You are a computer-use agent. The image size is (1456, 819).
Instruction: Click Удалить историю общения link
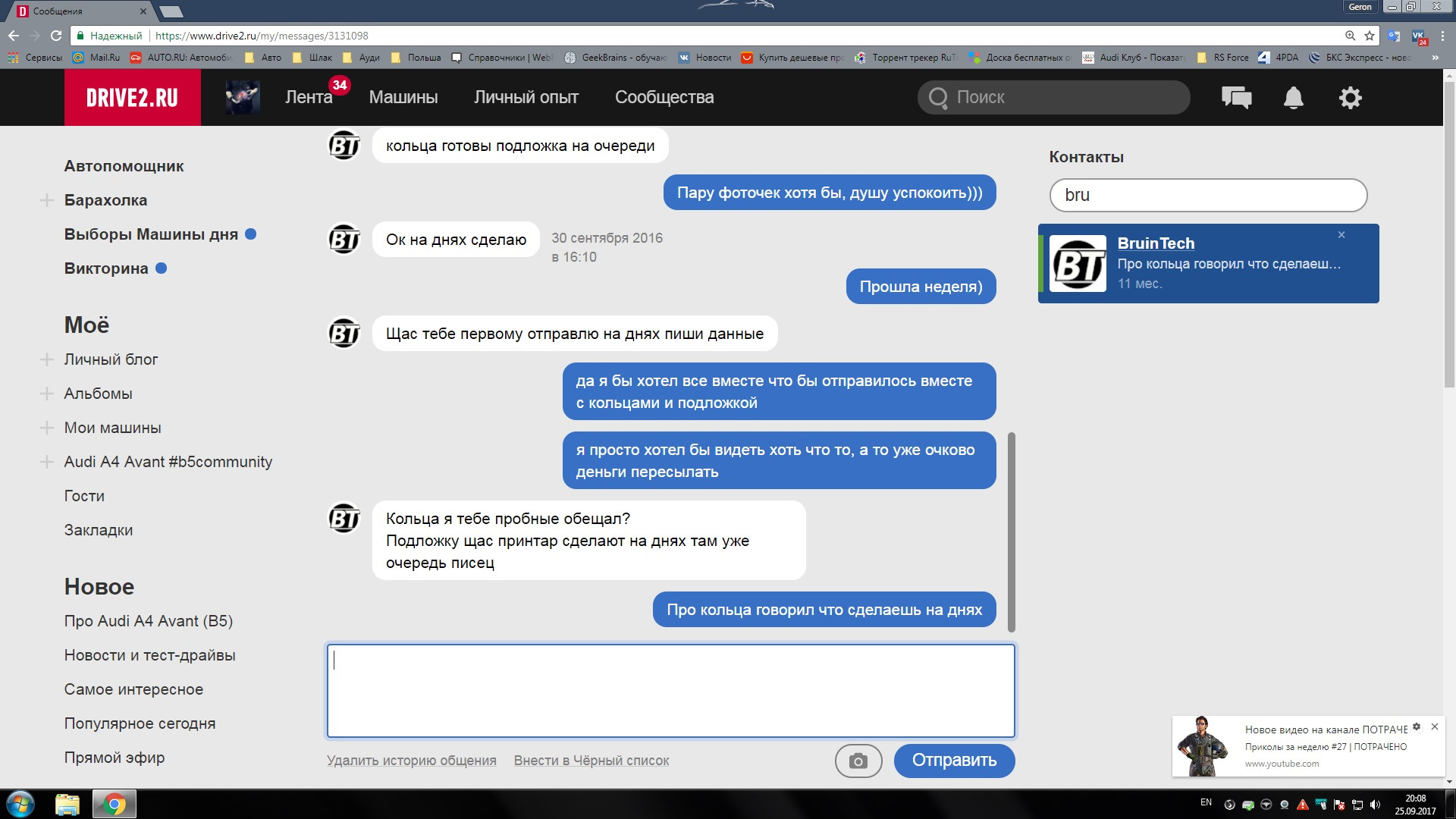pyautogui.click(x=411, y=761)
